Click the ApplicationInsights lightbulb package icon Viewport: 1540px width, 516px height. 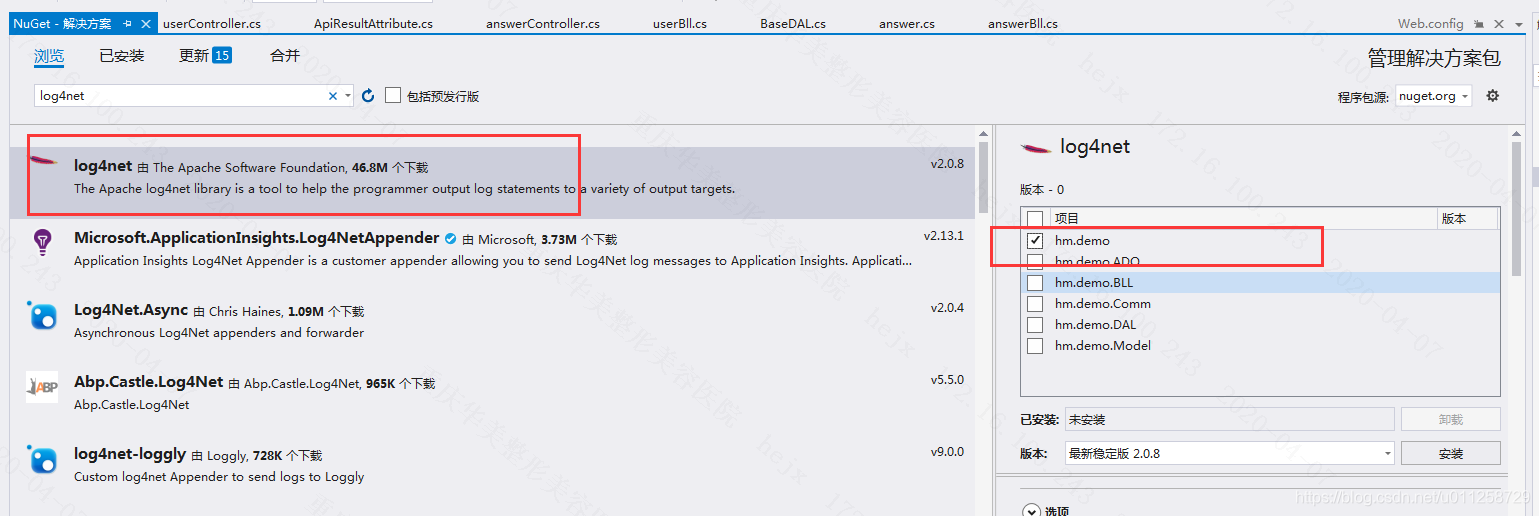42,242
